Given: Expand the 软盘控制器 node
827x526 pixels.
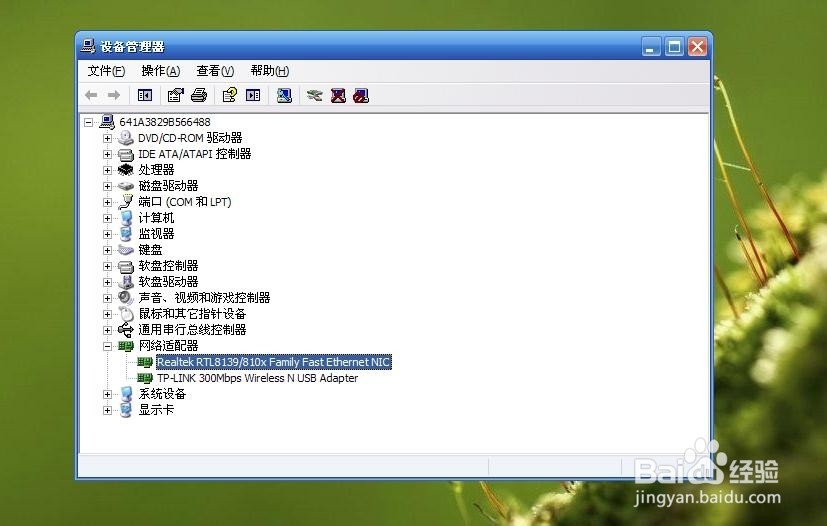Looking at the screenshot, I should [x=107, y=266].
